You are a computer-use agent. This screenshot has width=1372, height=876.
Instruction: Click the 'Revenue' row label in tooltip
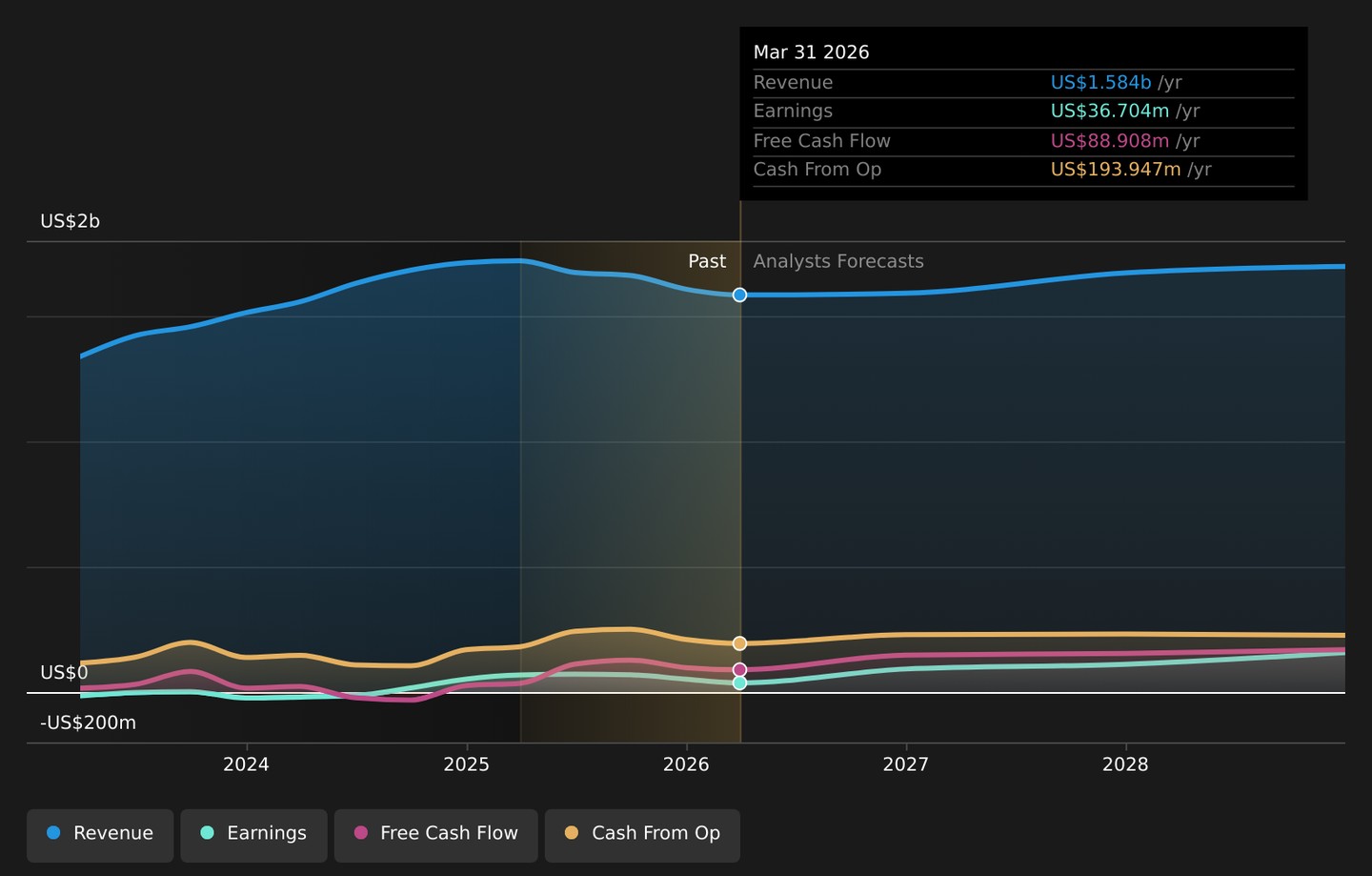point(793,83)
